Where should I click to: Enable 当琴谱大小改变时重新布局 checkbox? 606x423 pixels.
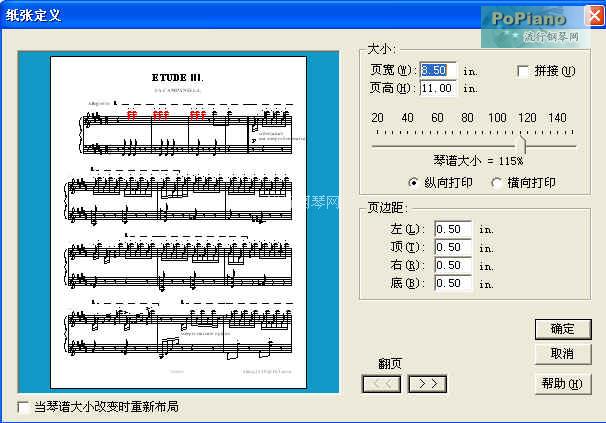click(x=24, y=407)
